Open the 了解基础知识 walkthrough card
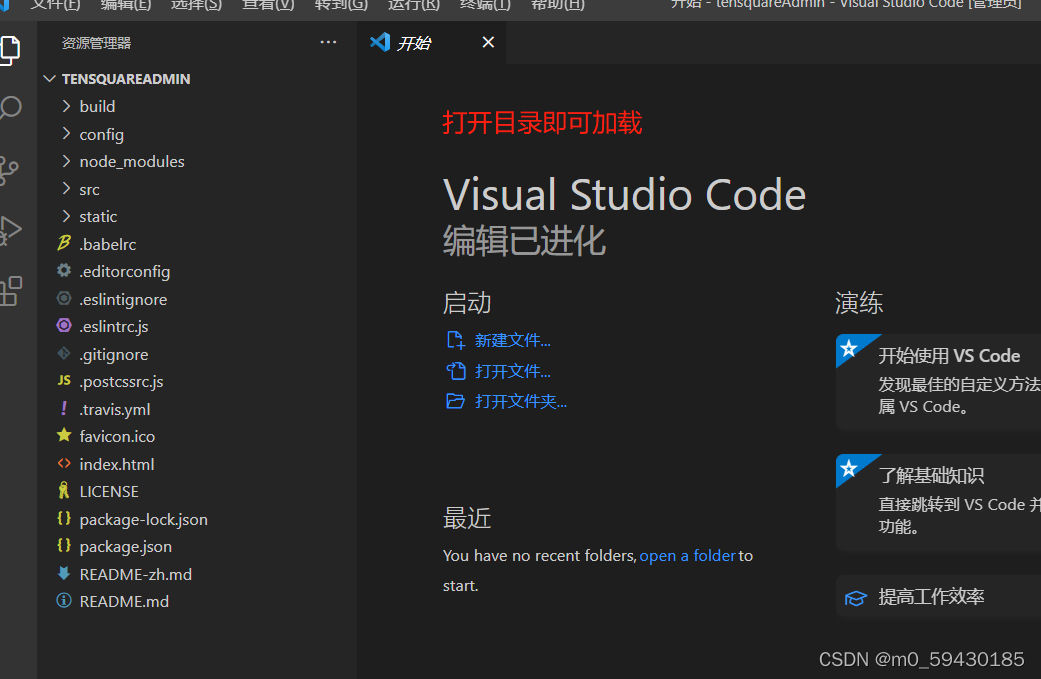Viewport: 1041px width, 679px height. click(939, 502)
